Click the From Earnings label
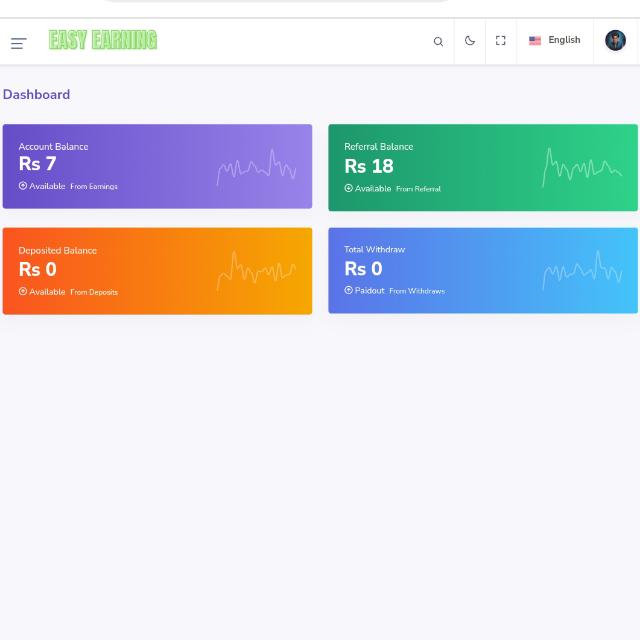Screen dimensions: 640x640 tap(94, 187)
